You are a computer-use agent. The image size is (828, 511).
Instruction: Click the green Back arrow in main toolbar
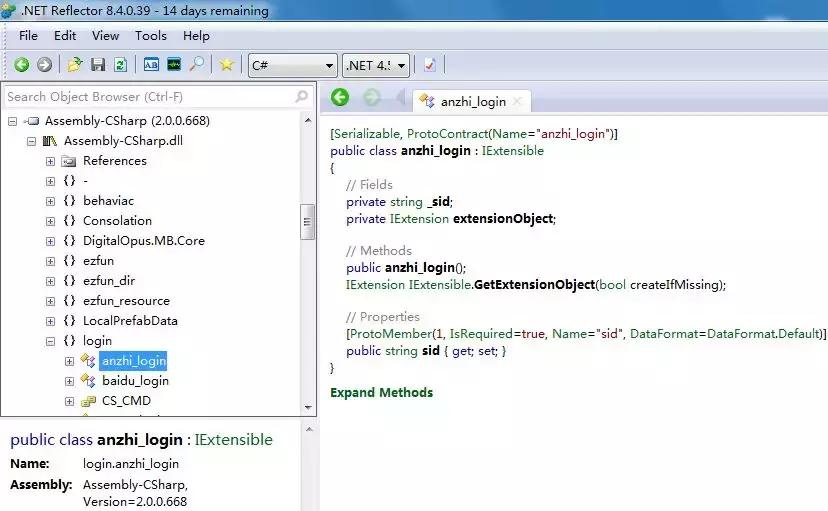pyautogui.click(x=21, y=65)
